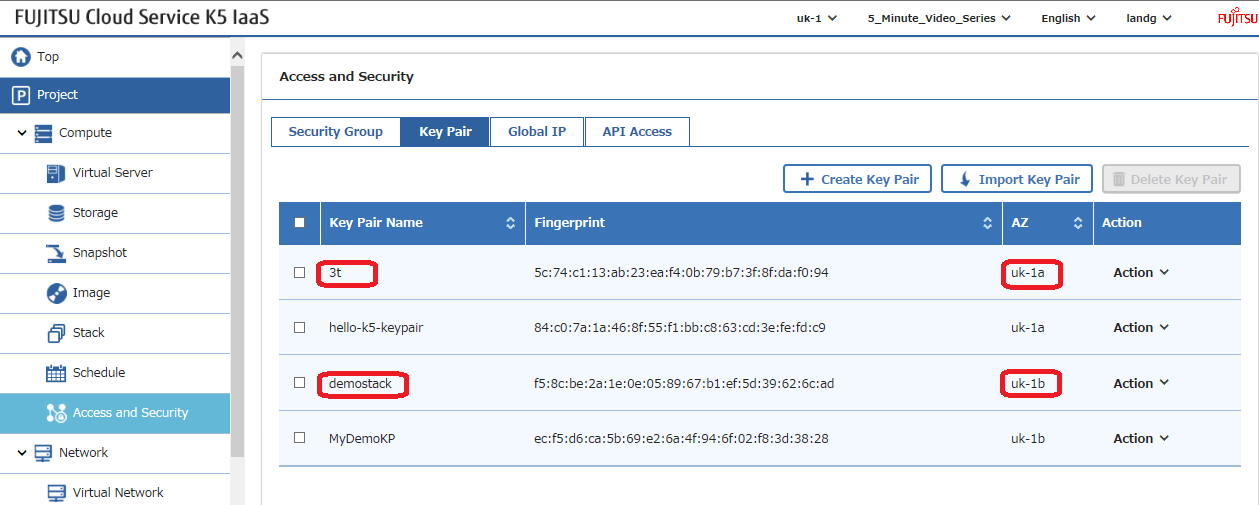The image size is (1259, 505).
Task: Click fingerprint starting 5c:74:c1
Action: [681, 273]
